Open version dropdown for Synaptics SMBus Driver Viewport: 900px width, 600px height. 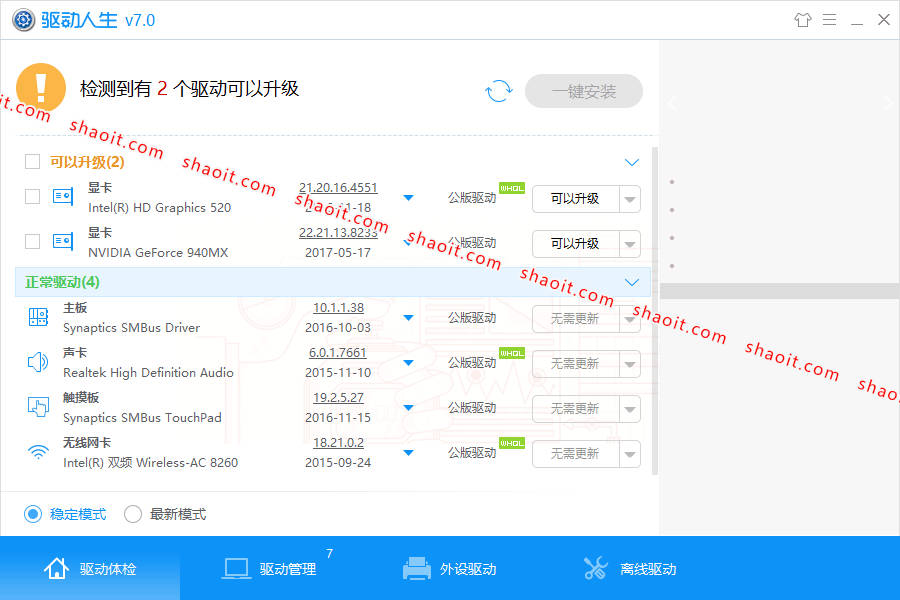coord(408,318)
